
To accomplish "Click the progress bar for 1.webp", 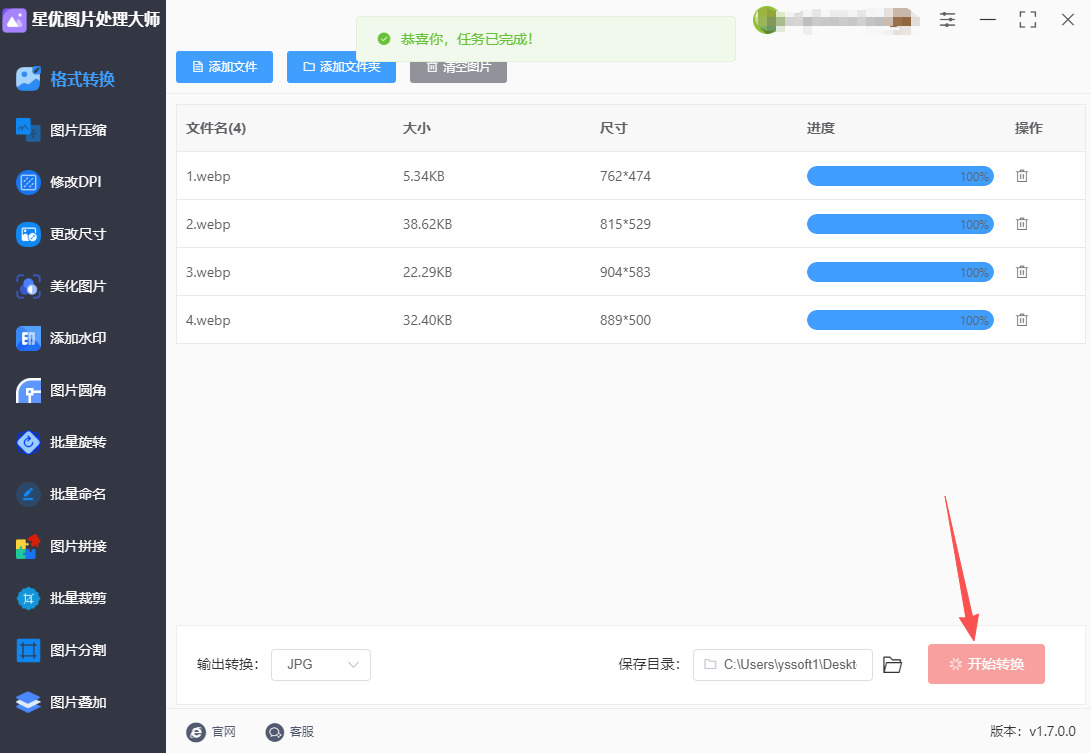I will 900,176.
